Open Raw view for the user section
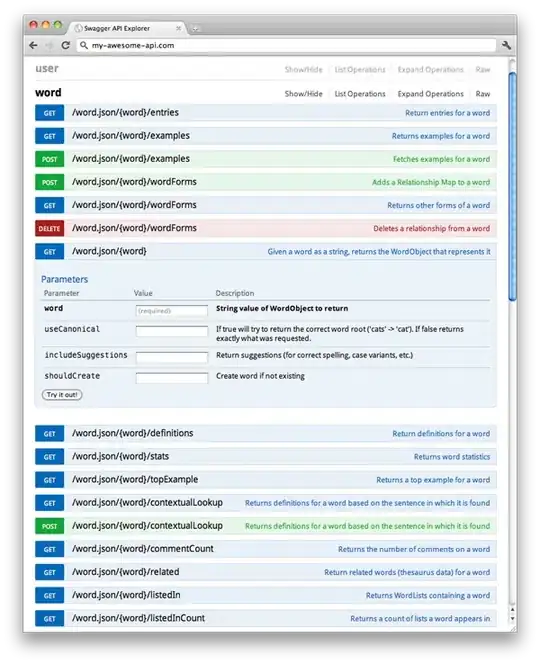This screenshot has height=664, width=540. click(x=483, y=69)
